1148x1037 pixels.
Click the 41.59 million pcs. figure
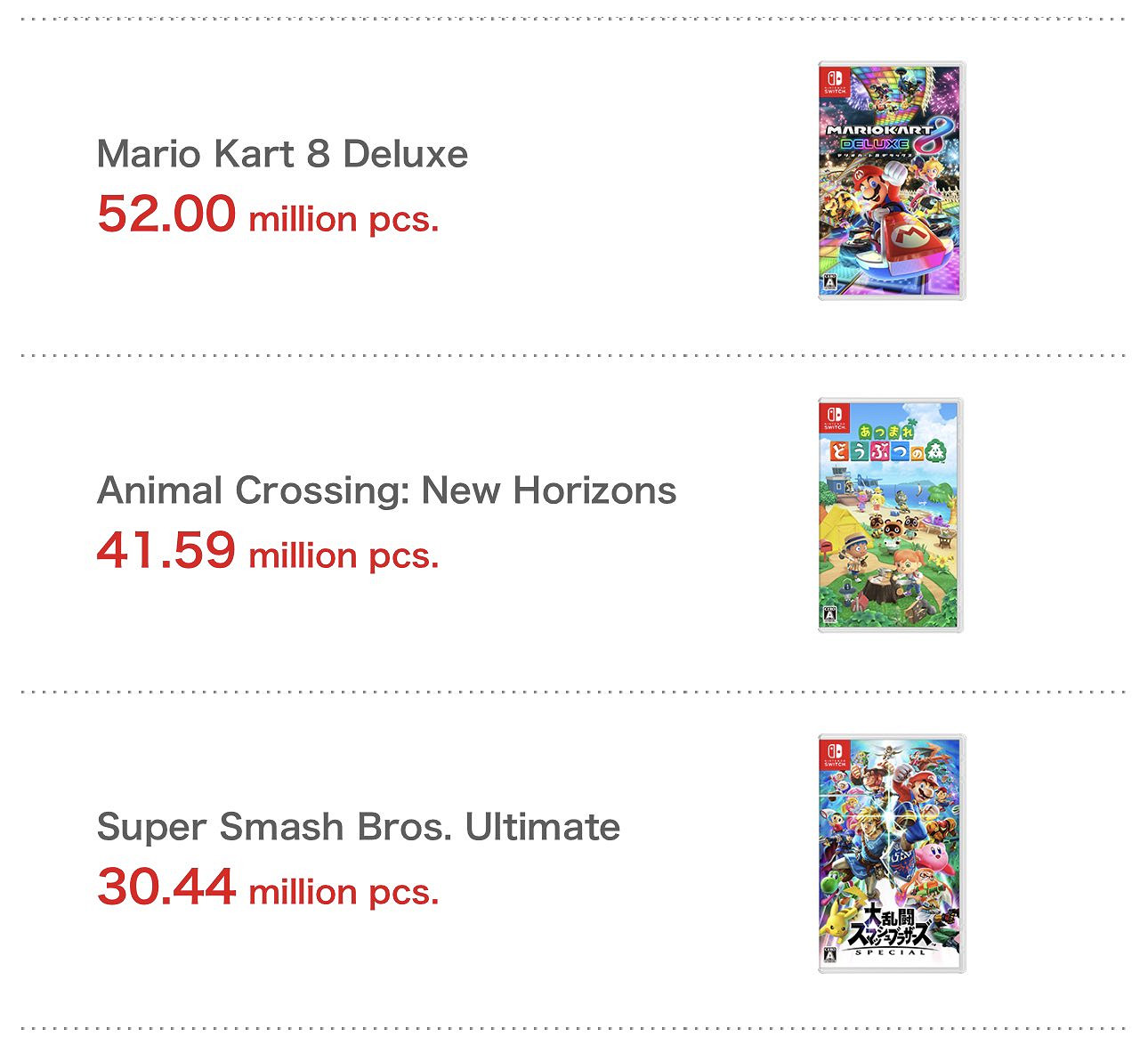tap(268, 551)
